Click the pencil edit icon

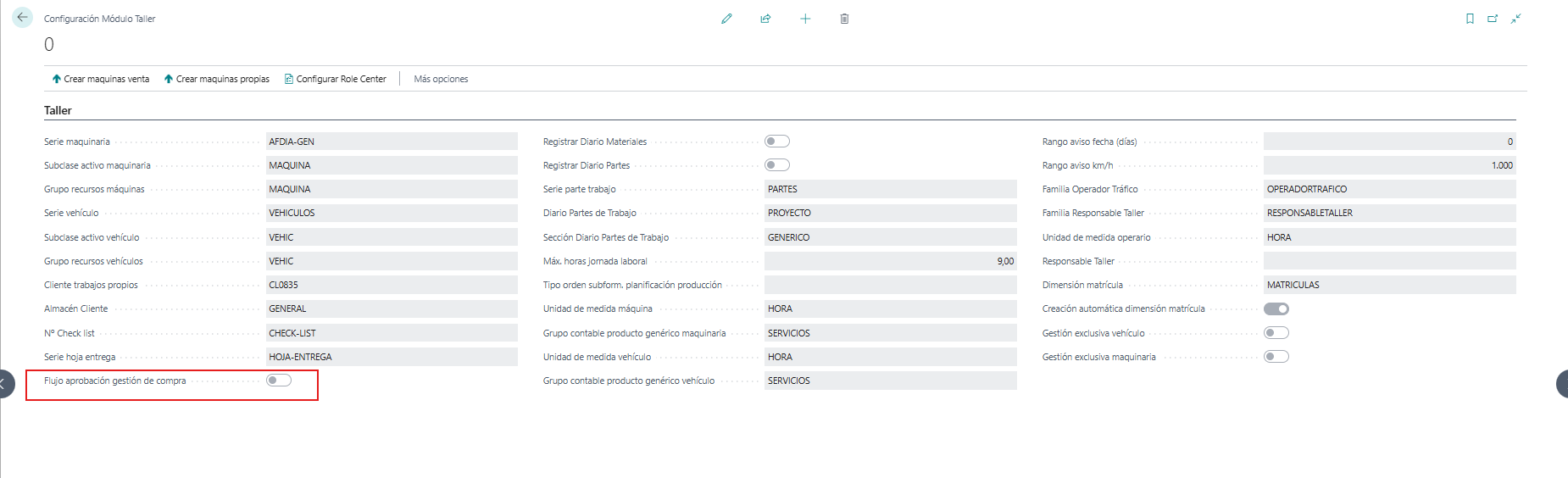726,19
